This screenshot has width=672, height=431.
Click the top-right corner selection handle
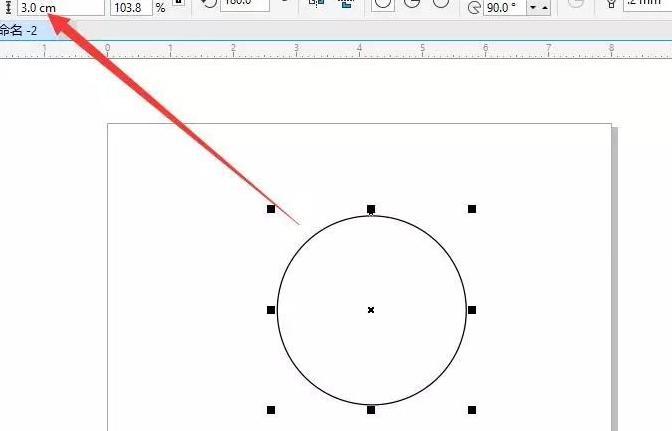pyautogui.click(x=472, y=209)
